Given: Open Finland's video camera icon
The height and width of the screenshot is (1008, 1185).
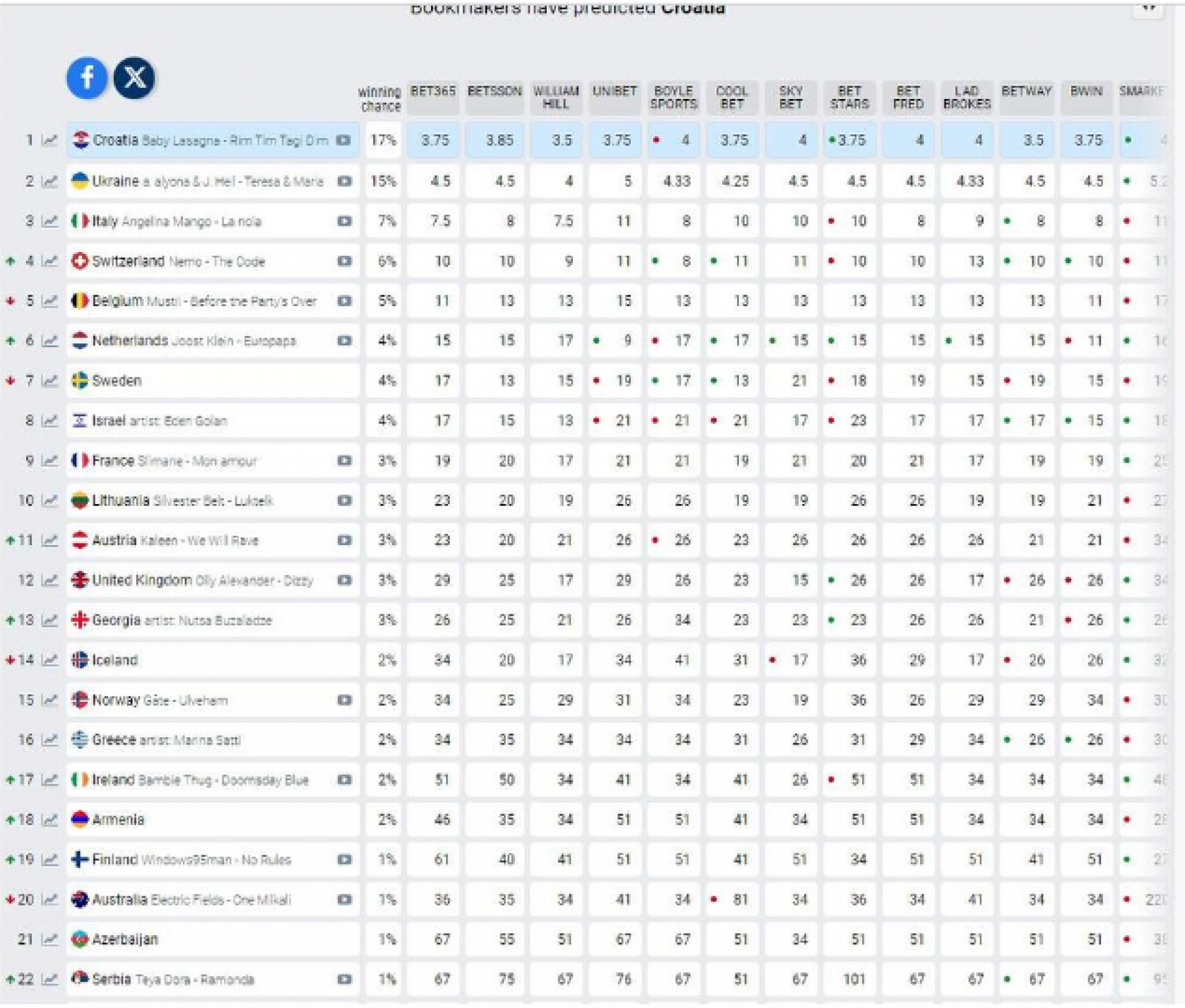Looking at the screenshot, I should pyautogui.click(x=344, y=860).
